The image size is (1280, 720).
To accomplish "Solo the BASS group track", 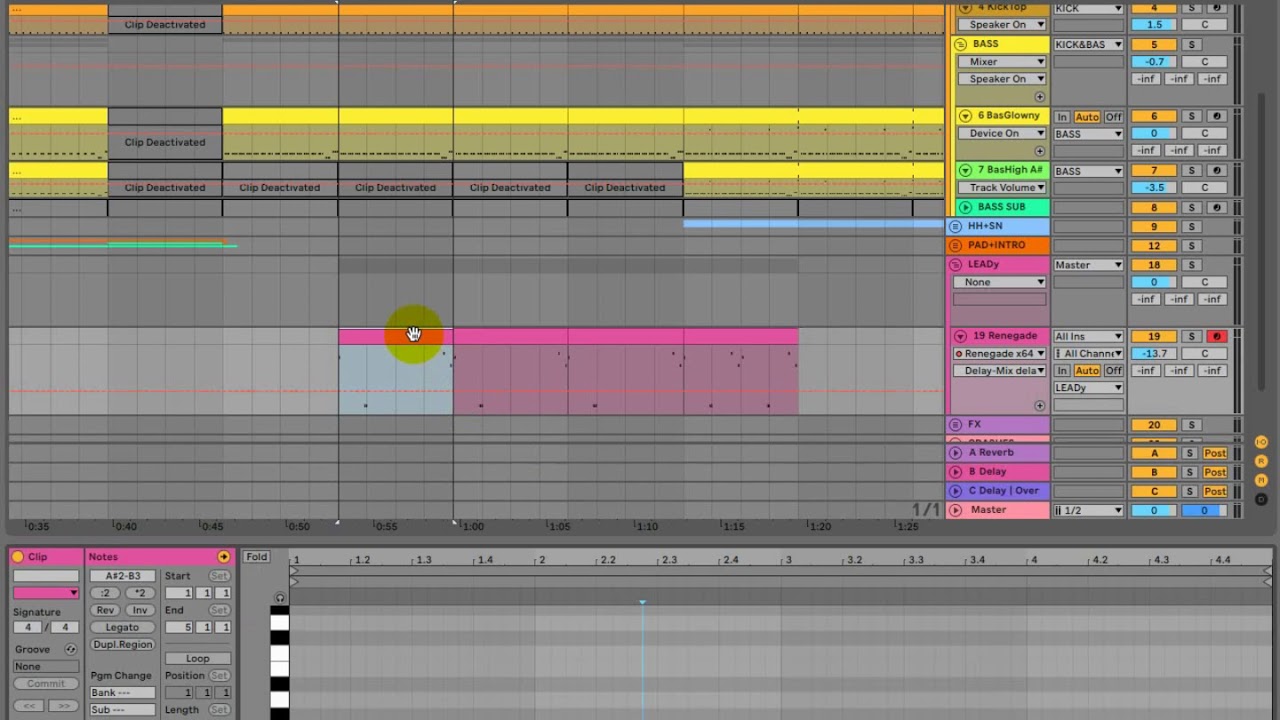I will point(1191,45).
